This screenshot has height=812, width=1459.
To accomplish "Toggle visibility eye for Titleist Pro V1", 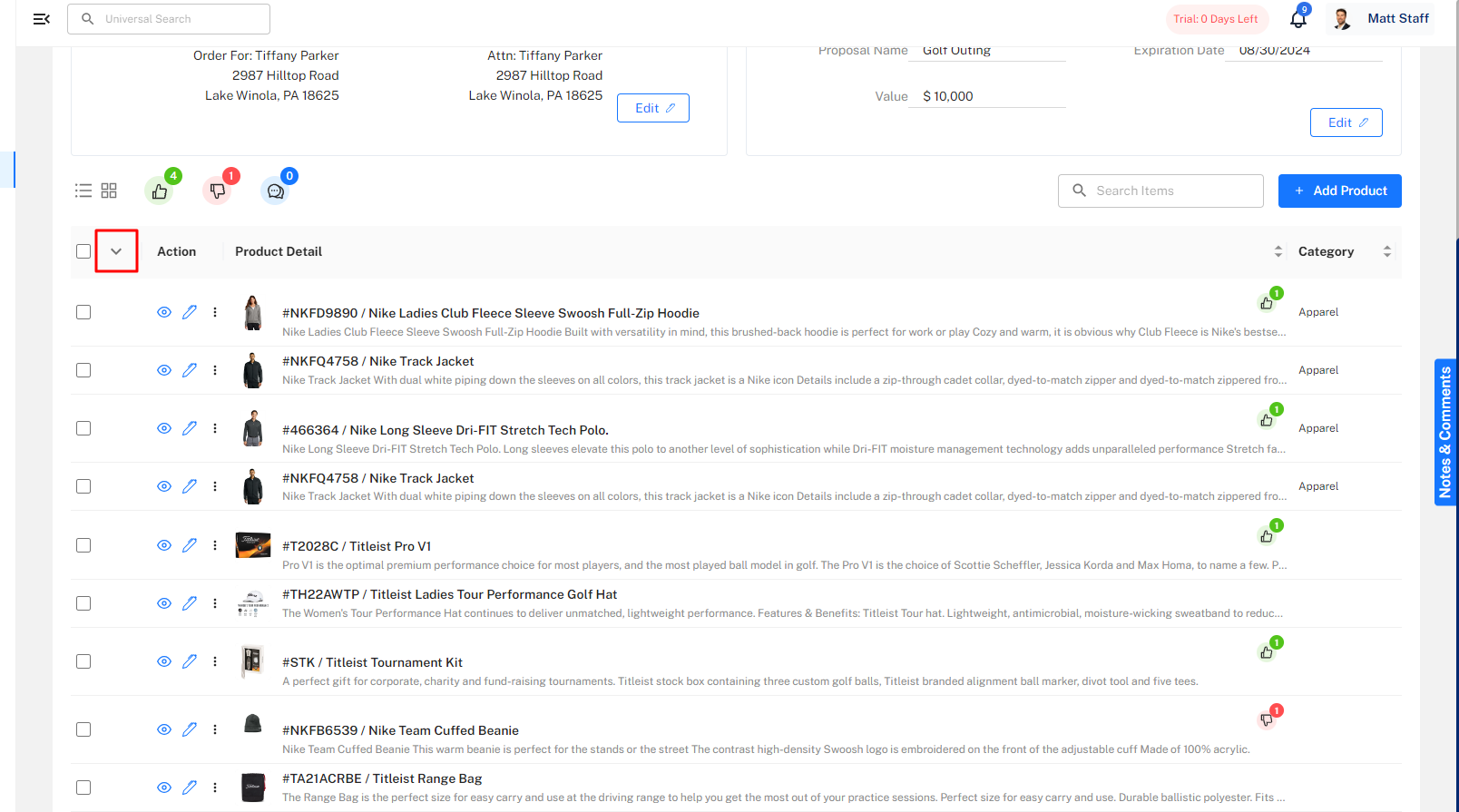I will click(x=164, y=545).
